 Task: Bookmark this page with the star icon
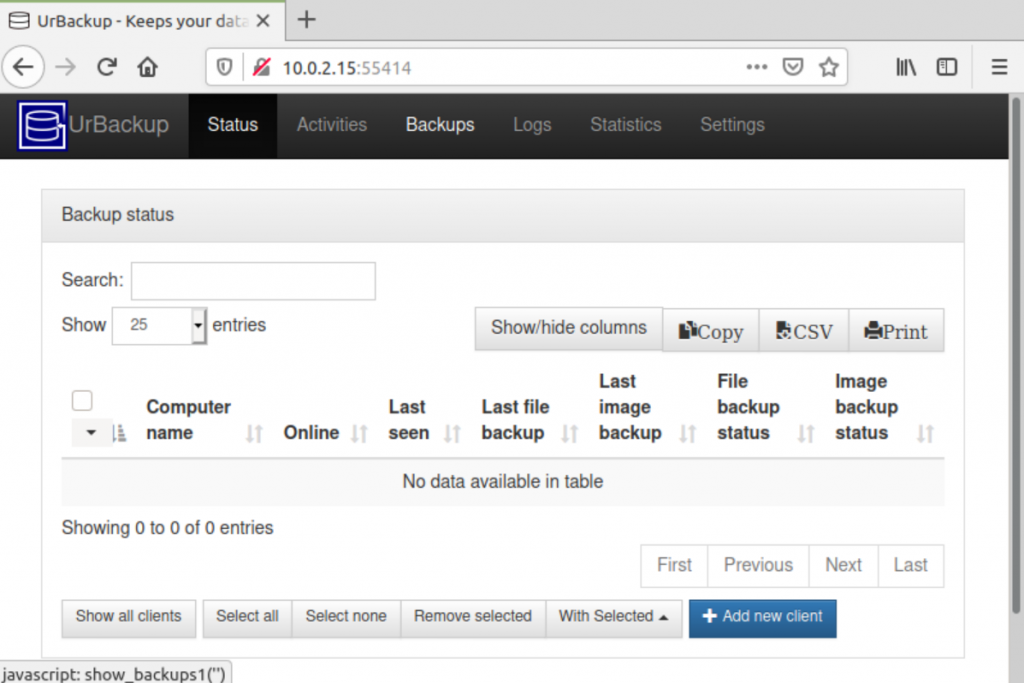click(829, 67)
